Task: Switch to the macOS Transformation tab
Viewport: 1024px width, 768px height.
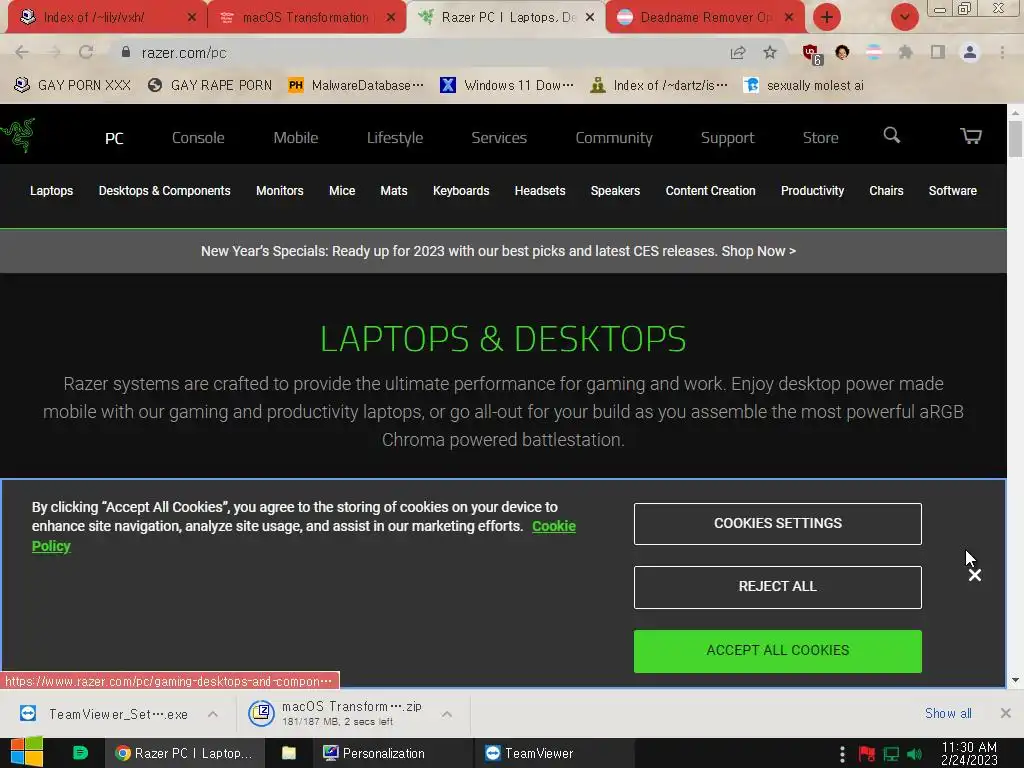Action: click(306, 17)
